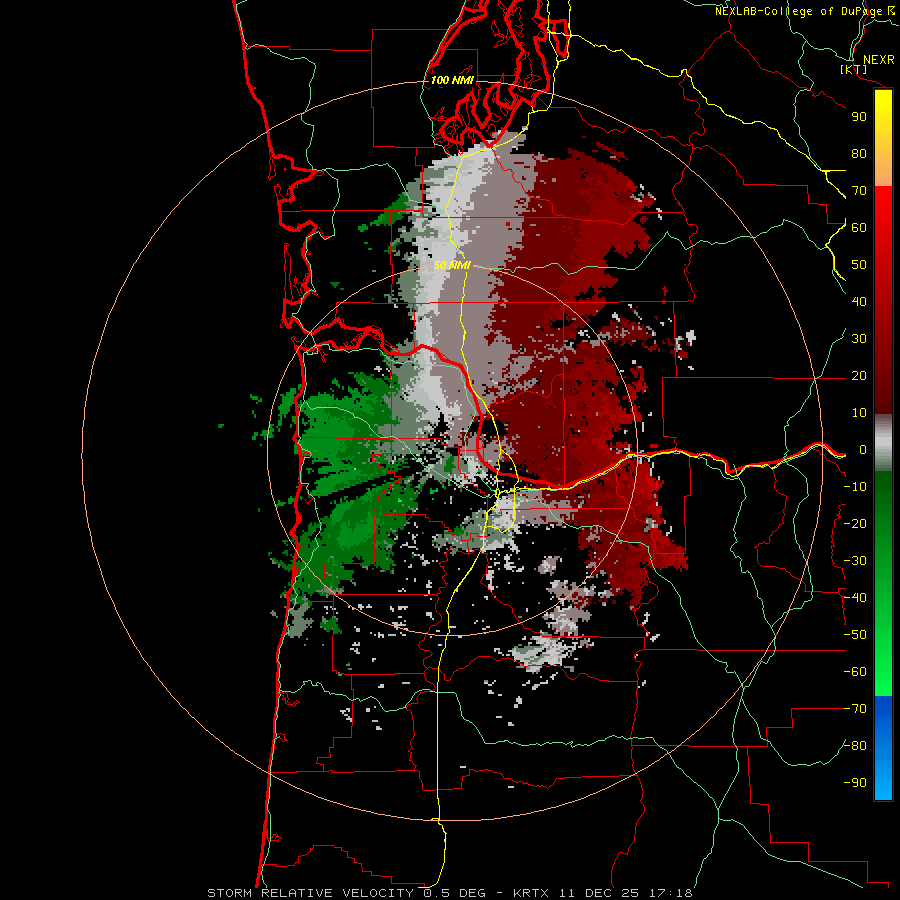The width and height of the screenshot is (900, 900).
Task: Click the NEXR label above the color scale
Action: click(x=878, y=60)
